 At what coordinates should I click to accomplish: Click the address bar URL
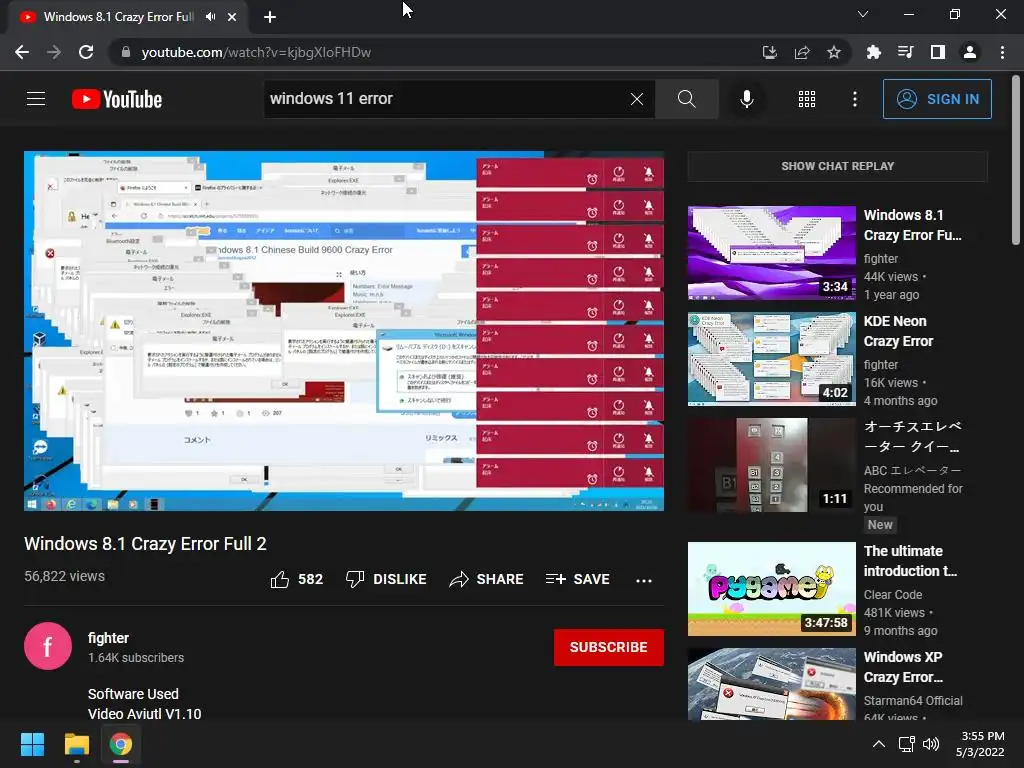256,52
